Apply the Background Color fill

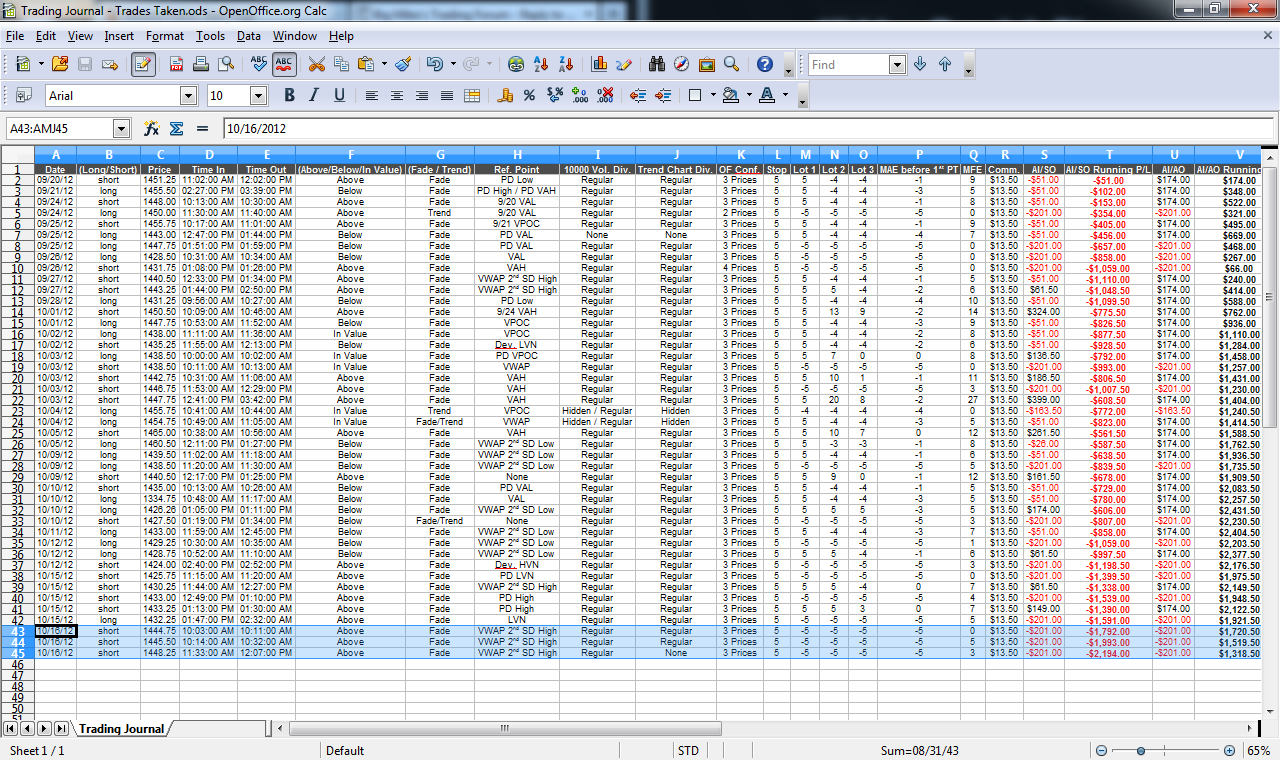[x=729, y=96]
